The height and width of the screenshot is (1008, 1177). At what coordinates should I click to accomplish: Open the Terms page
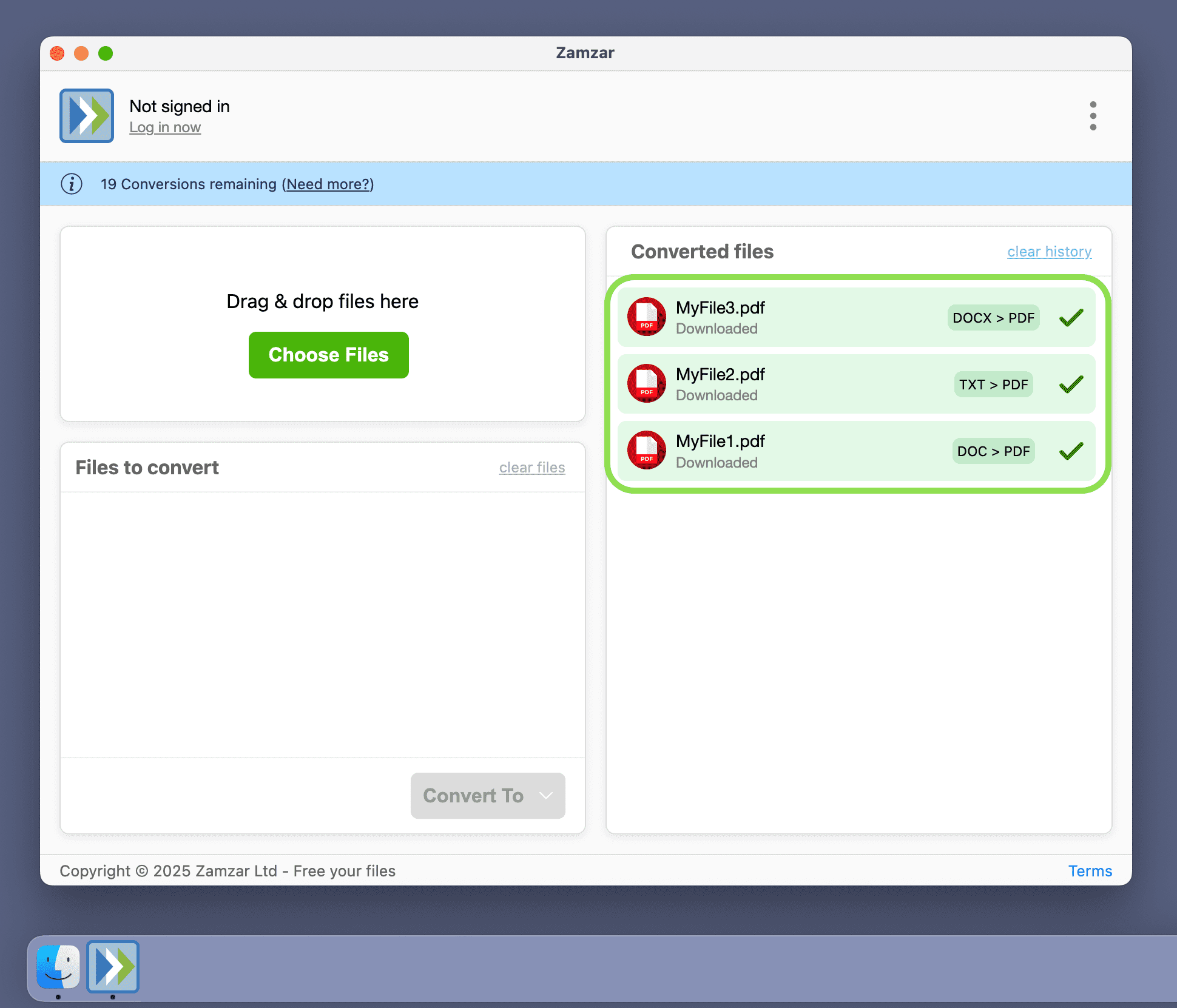click(1090, 870)
